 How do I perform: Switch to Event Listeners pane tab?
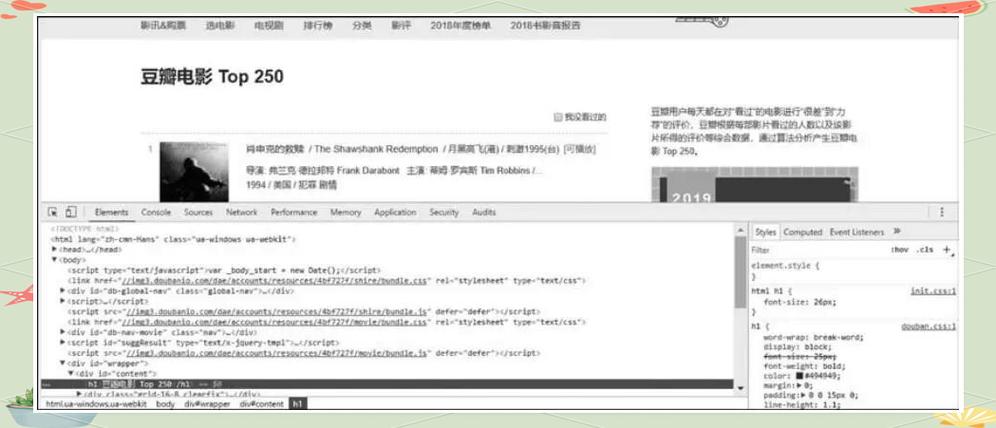[x=856, y=232]
